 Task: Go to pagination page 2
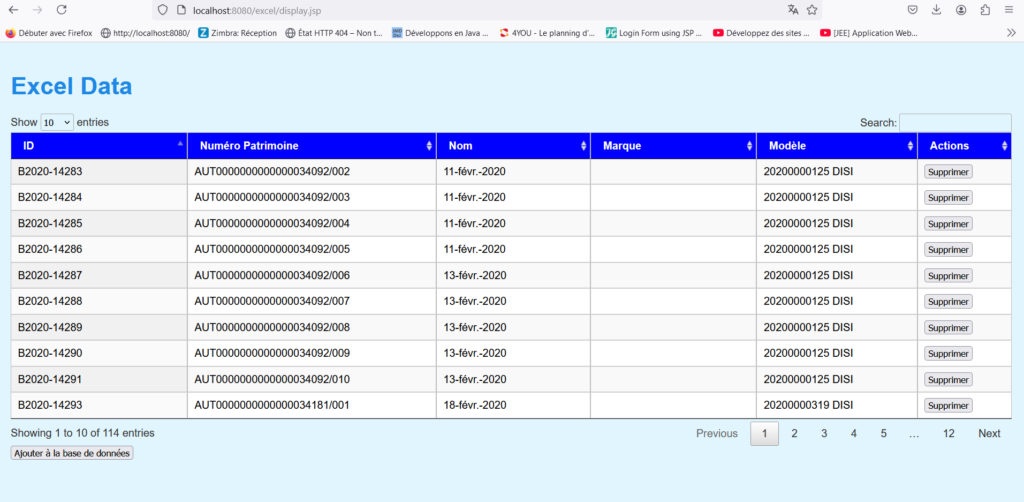(794, 433)
